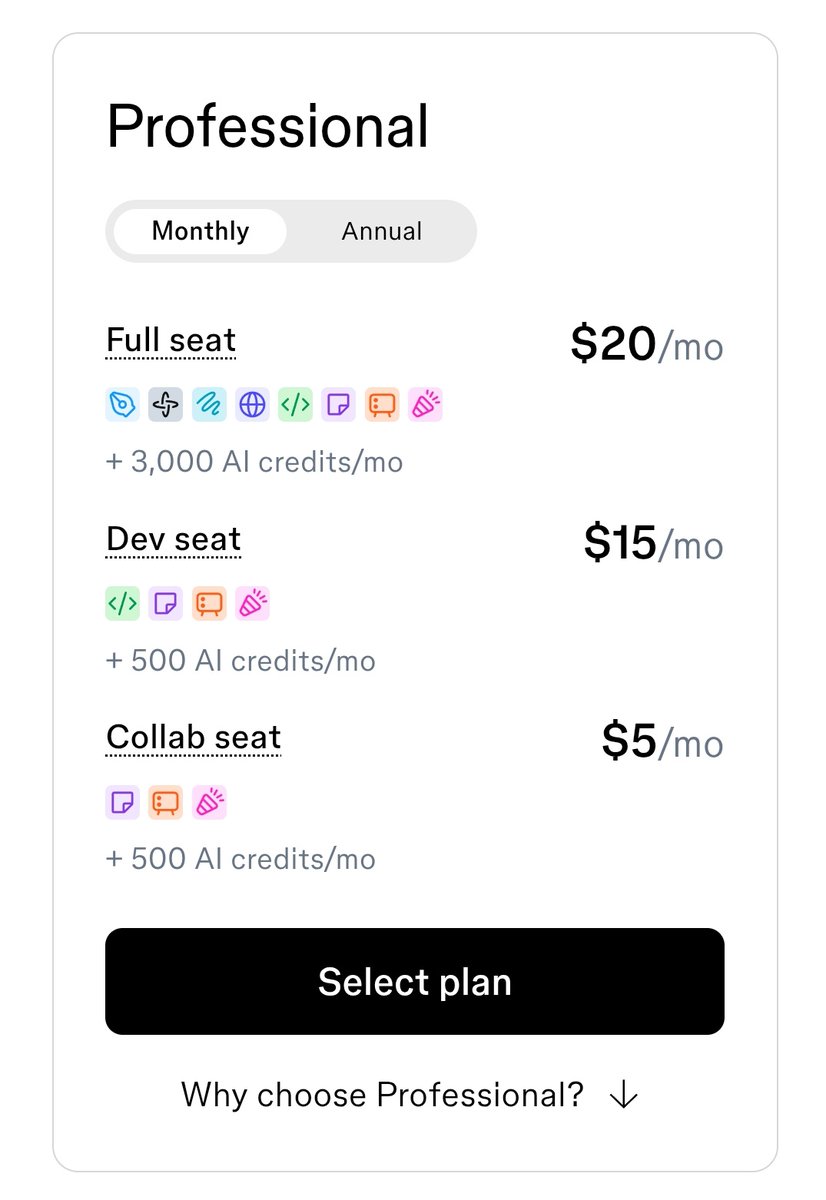Open the Collab seat details link
The image size is (826, 1200).
coord(193,738)
